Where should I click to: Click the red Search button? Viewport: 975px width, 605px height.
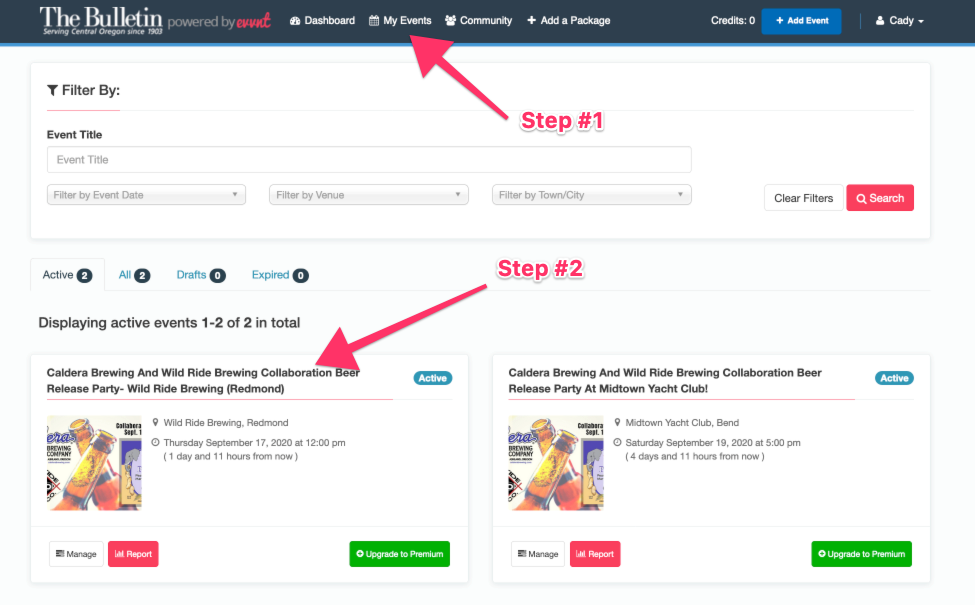click(x=880, y=198)
